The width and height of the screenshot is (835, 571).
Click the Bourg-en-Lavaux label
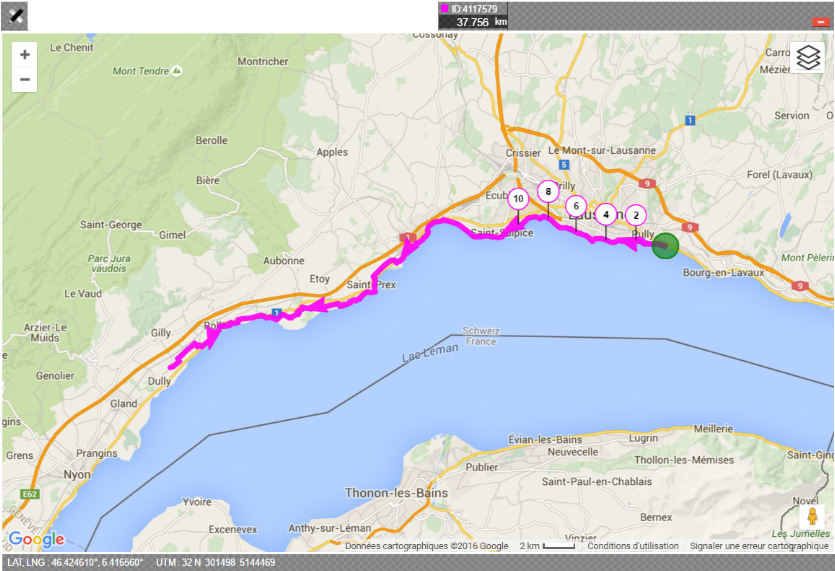[723, 273]
